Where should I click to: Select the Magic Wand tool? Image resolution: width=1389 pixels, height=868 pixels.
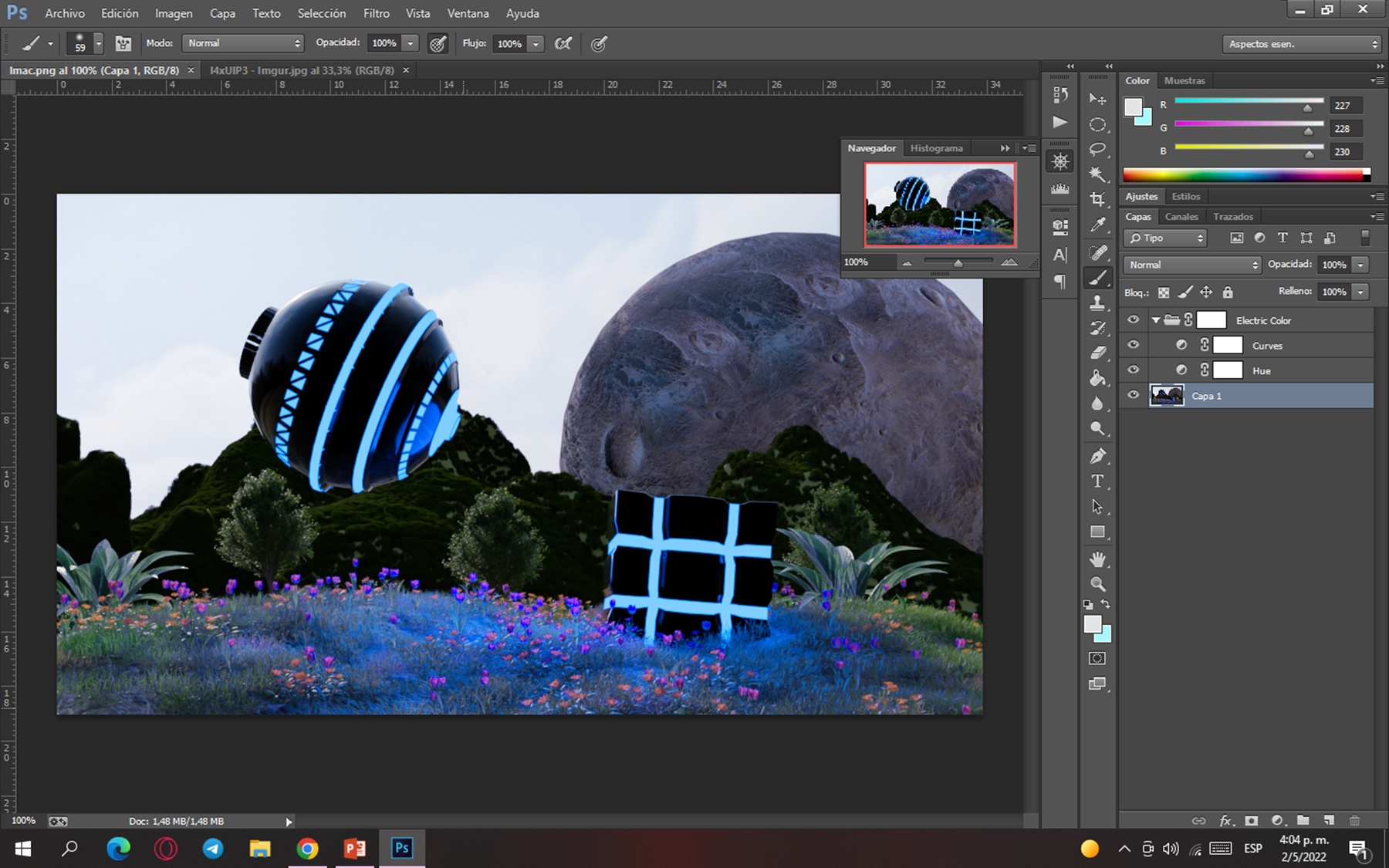tap(1097, 174)
